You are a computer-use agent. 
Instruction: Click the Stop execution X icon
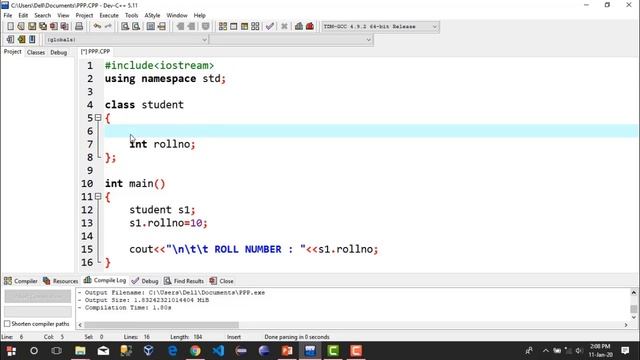coord(284,27)
